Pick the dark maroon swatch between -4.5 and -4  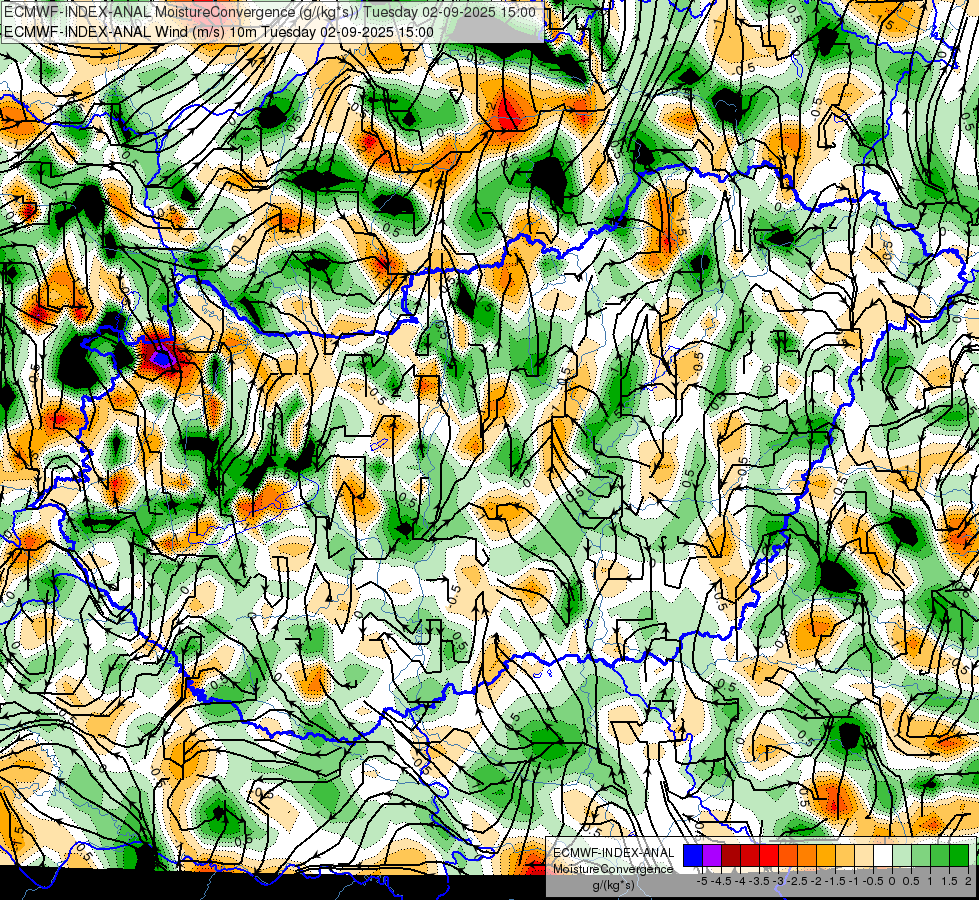[731, 856]
